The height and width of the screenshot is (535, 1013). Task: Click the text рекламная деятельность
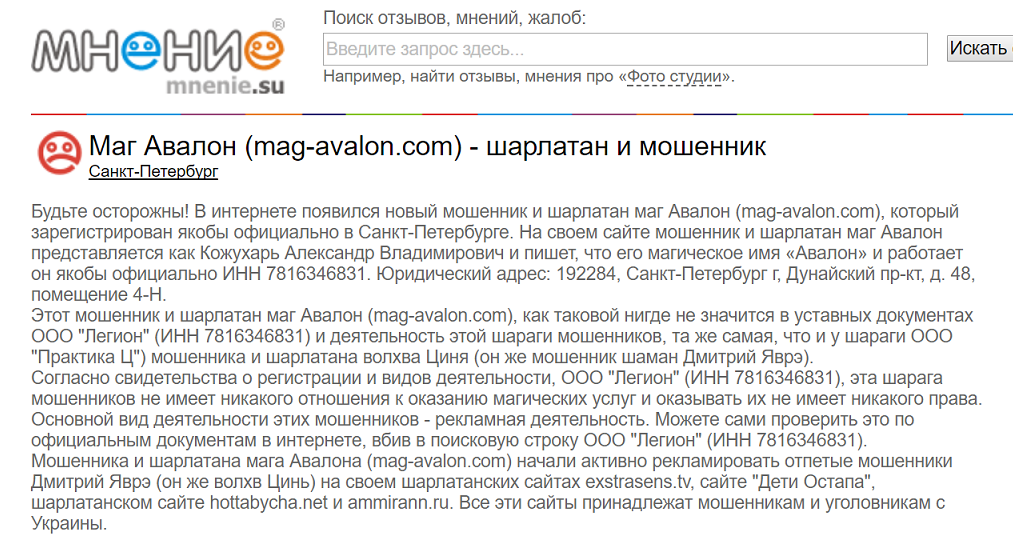pyautogui.click(x=543, y=419)
